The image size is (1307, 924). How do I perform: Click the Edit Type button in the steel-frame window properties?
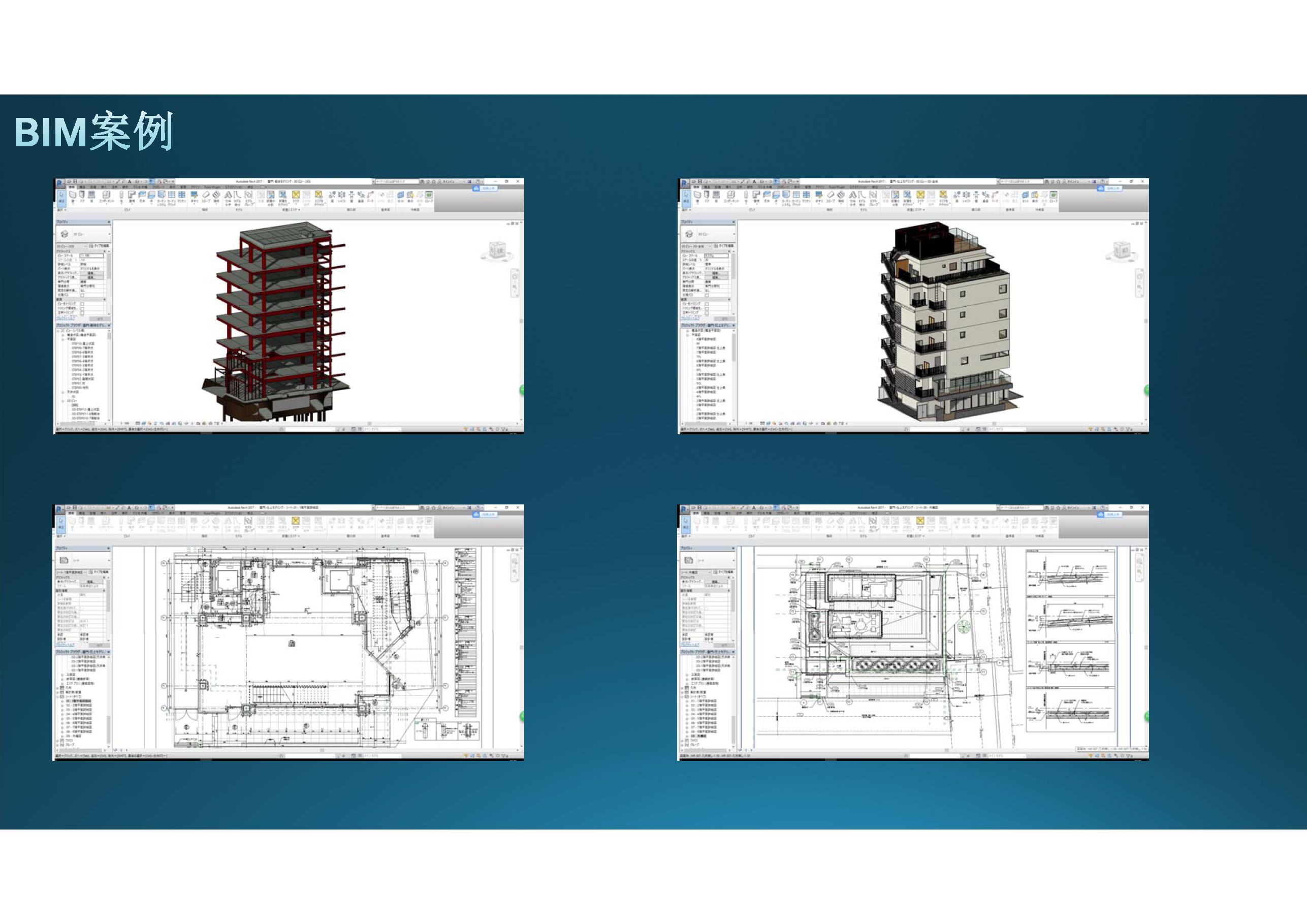point(99,246)
